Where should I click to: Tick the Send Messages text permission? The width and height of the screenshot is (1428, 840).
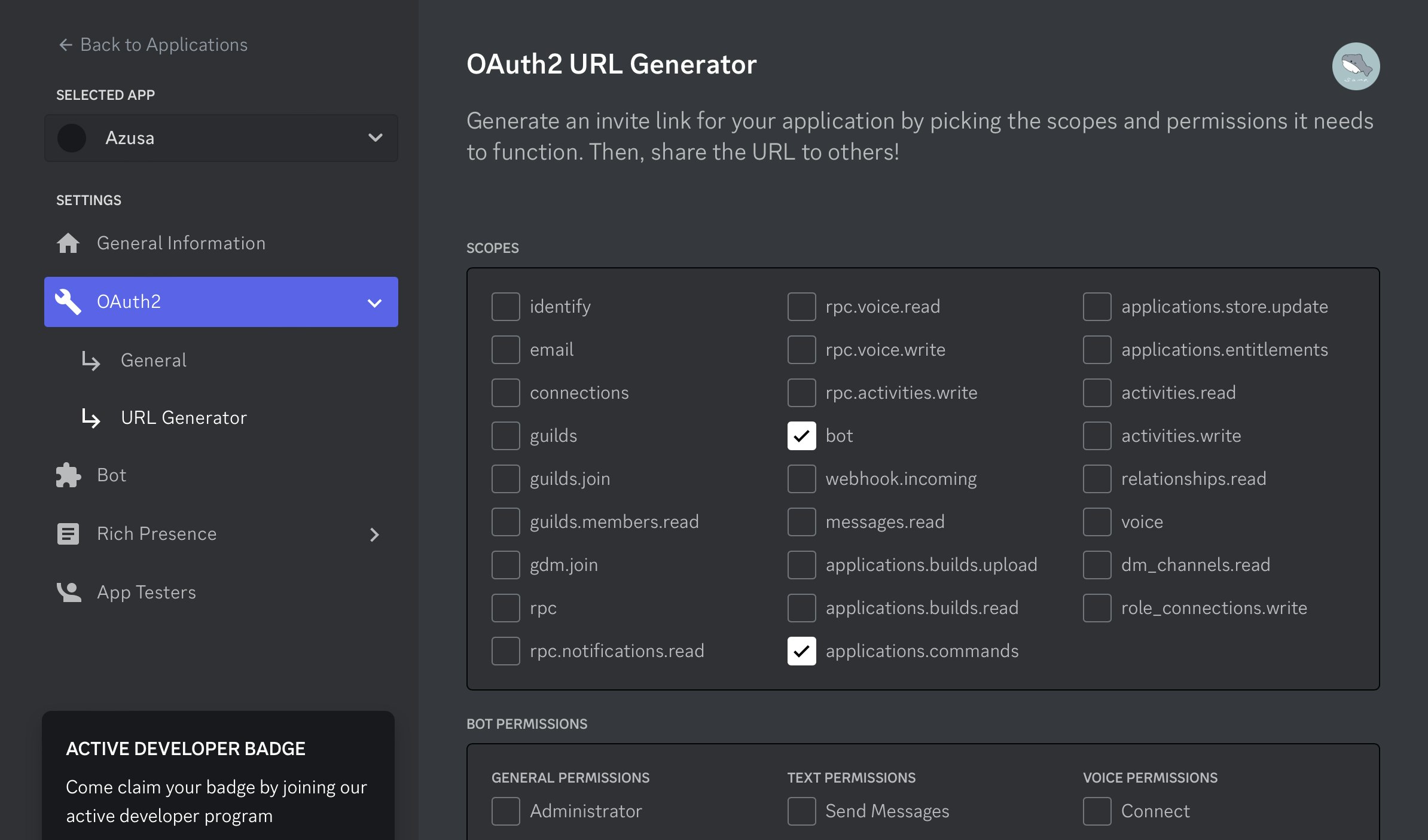pos(801,811)
